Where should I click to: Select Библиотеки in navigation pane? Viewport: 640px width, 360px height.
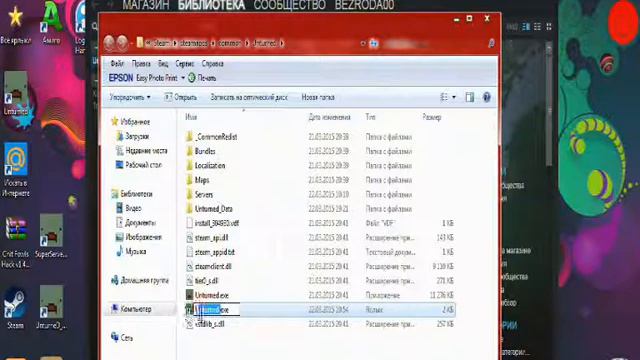click(131, 194)
